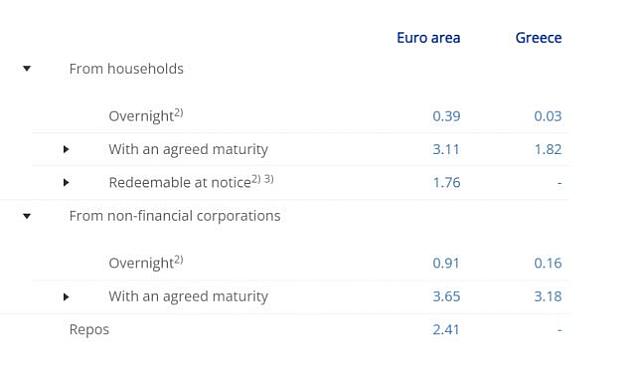Image resolution: width=640 pixels, height=374 pixels.
Task: Open households Overnight Greece value 0.03
Action: click(x=548, y=116)
